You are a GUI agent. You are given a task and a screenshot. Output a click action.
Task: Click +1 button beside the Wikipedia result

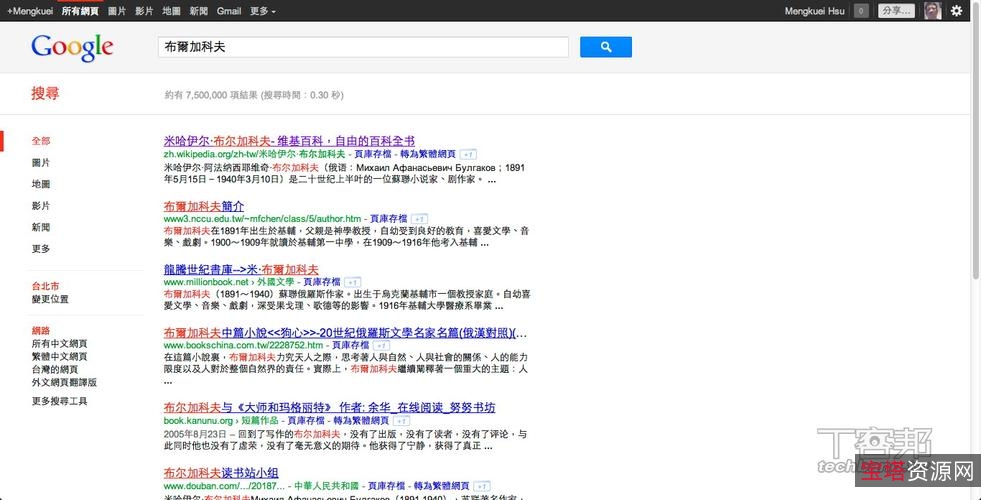pyautogui.click(x=468, y=155)
